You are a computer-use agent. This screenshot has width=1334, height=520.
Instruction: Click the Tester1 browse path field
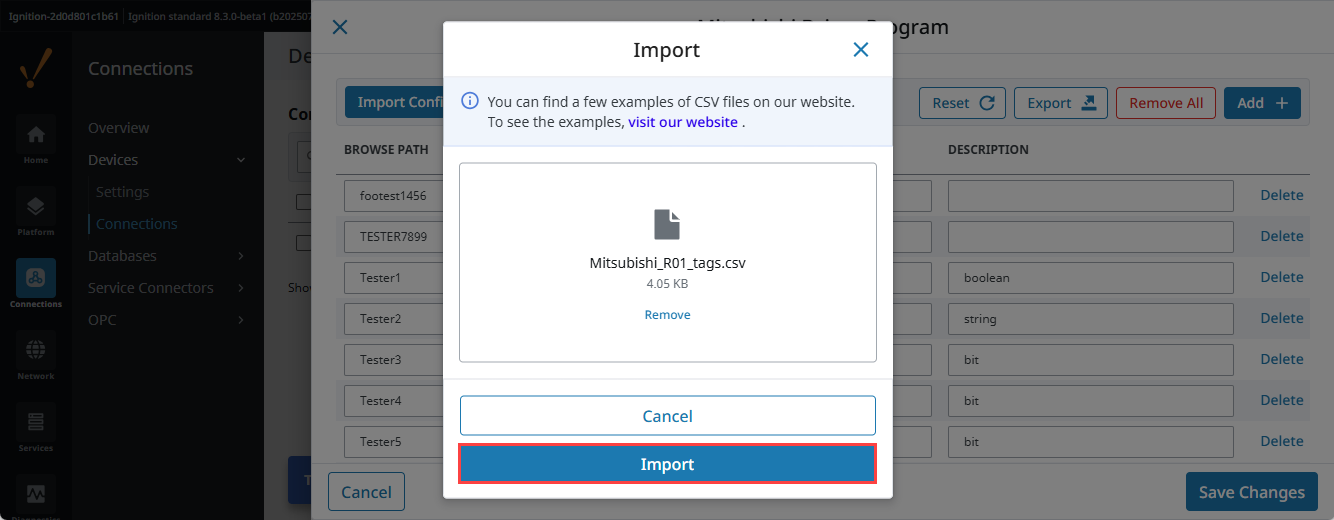click(x=394, y=278)
